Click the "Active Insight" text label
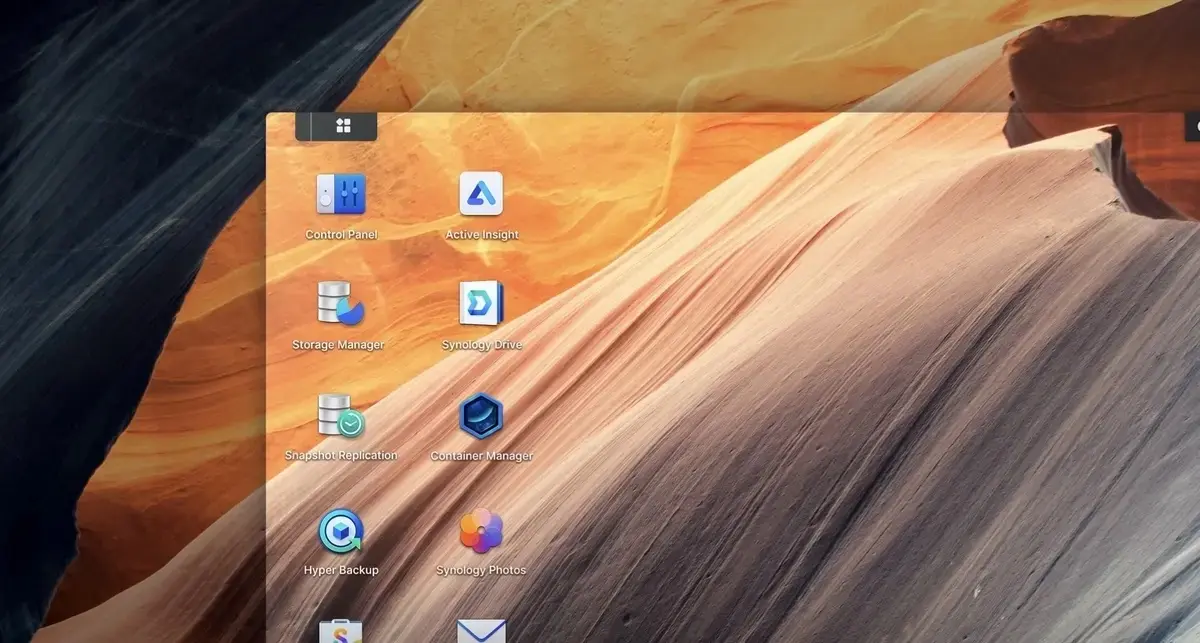The width and height of the screenshot is (1200, 643). pyautogui.click(x=481, y=235)
